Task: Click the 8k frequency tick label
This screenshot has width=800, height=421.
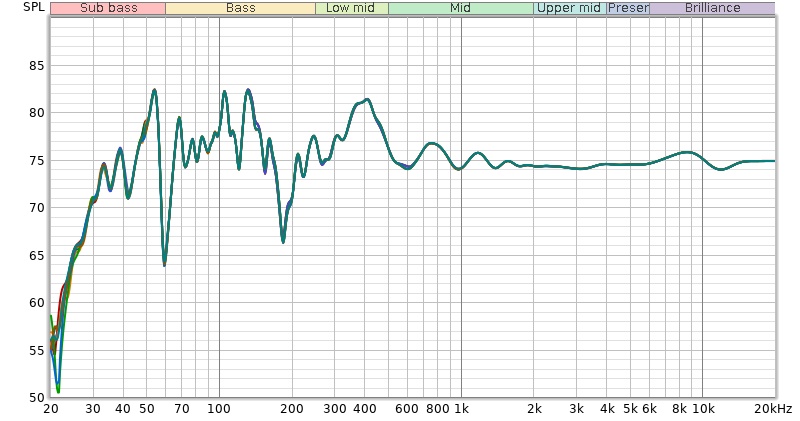Action: (680, 409)
